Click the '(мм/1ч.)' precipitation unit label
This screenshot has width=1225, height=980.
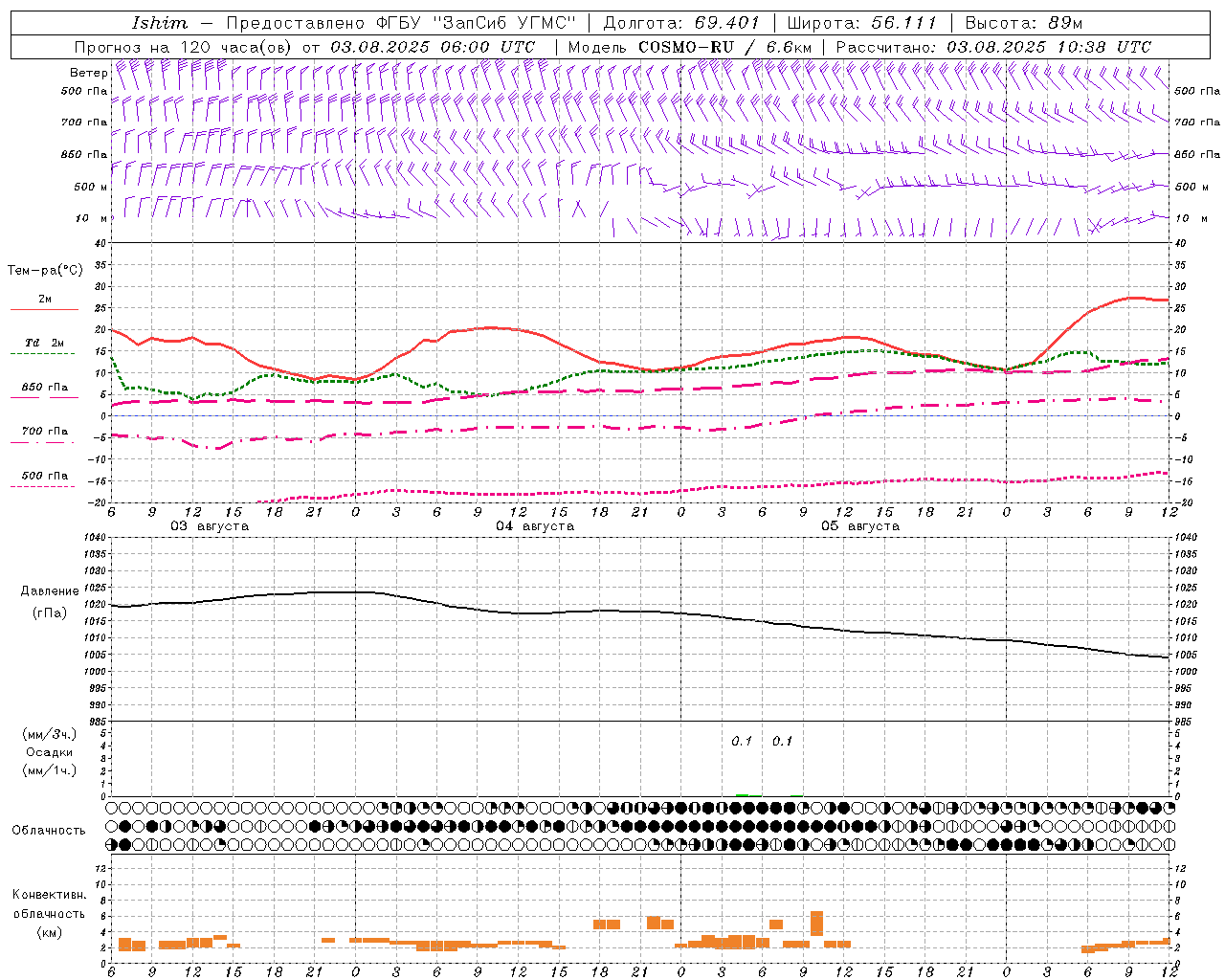(x=50, y=770)
